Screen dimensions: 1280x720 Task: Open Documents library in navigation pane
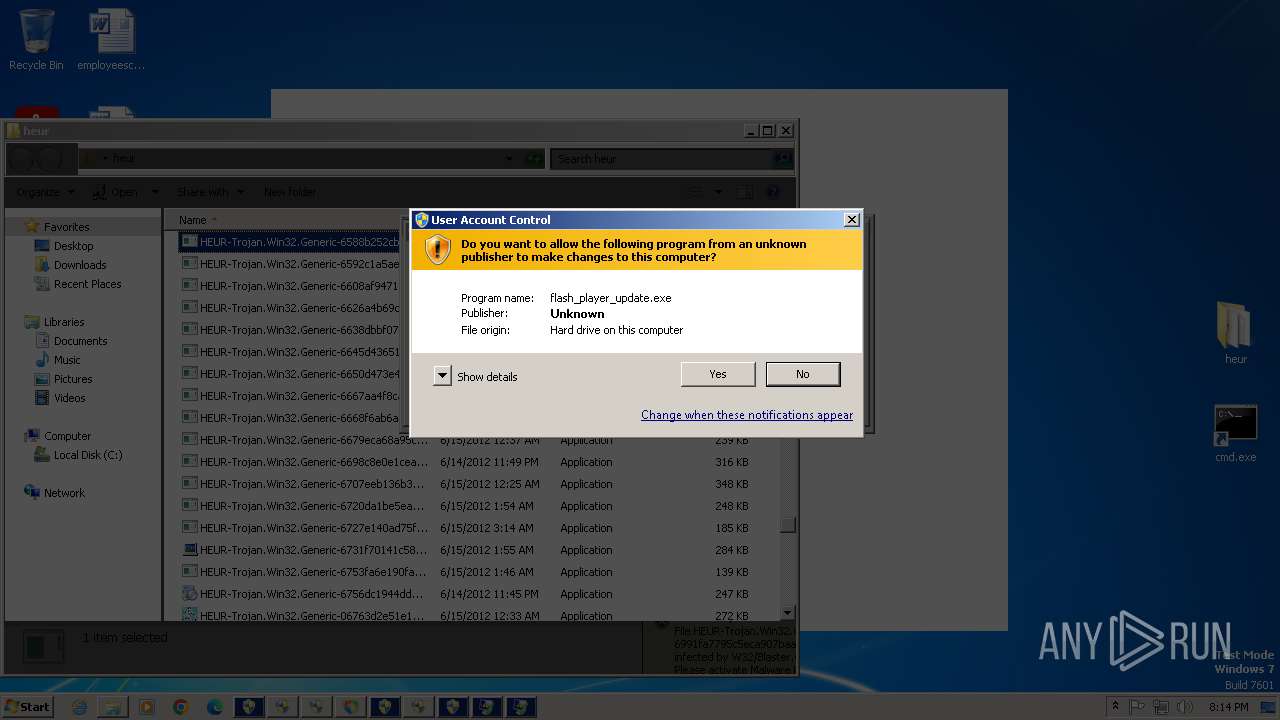[79, 341]
